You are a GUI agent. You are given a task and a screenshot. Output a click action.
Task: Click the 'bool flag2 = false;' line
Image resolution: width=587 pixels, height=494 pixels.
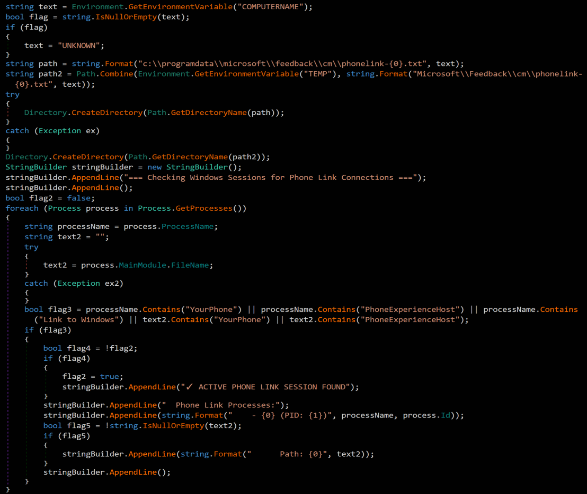point(50,198)
